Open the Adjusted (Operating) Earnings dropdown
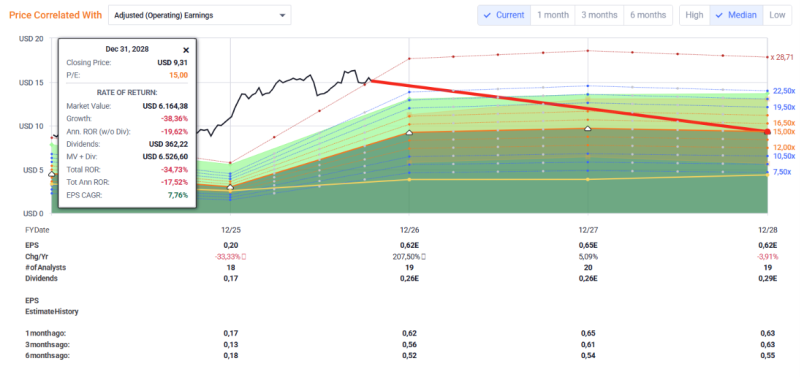Screen dimensions: 800x377 (x=199, y=15)
